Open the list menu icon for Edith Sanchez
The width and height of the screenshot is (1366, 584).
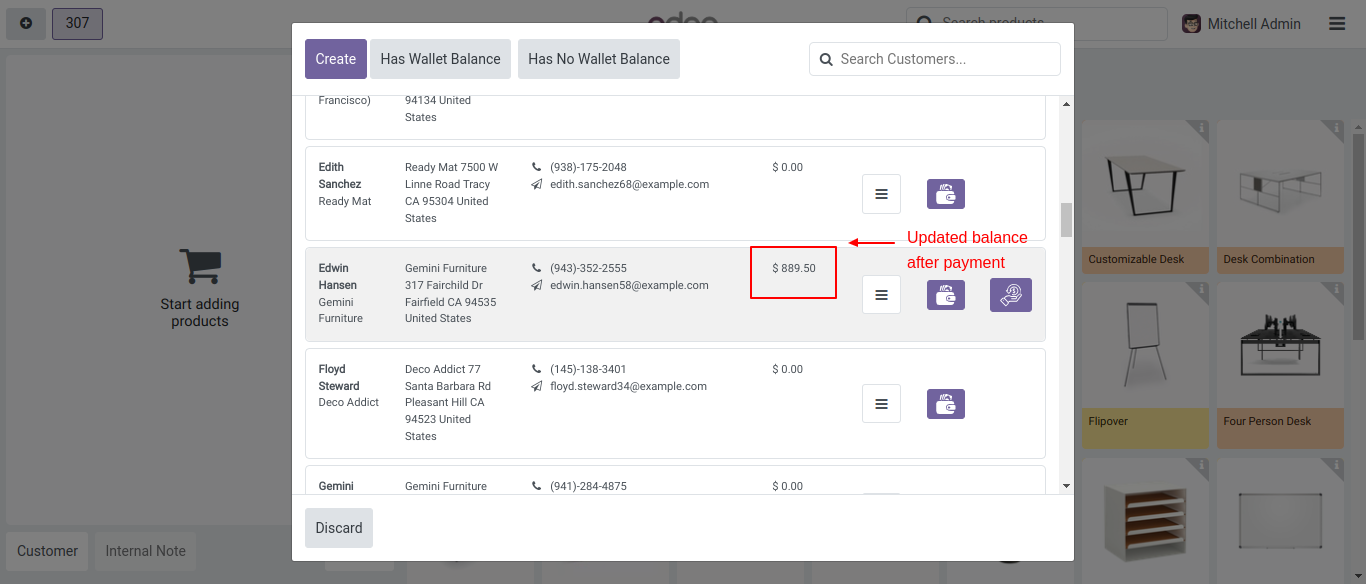coord(881,194)
